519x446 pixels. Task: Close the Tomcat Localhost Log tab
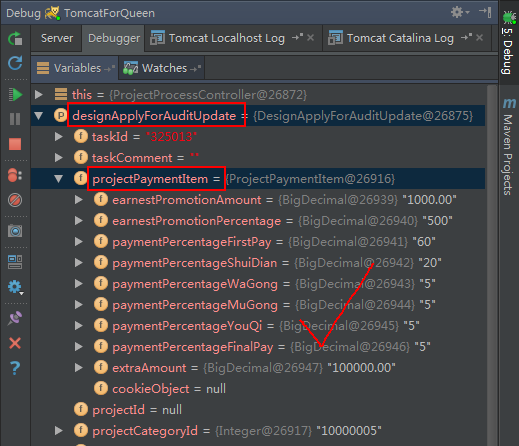[x=310, y=38]
